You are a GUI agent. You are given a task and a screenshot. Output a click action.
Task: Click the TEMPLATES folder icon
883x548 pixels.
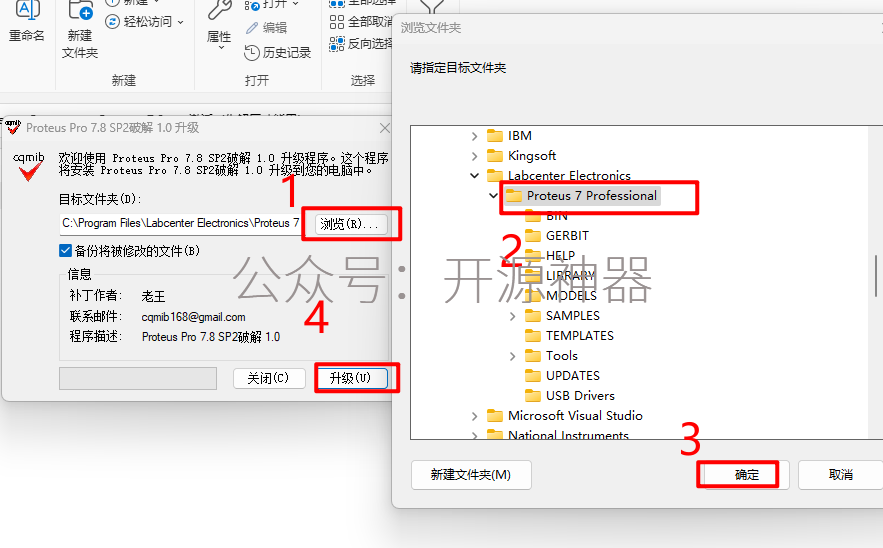coord(533,336)
